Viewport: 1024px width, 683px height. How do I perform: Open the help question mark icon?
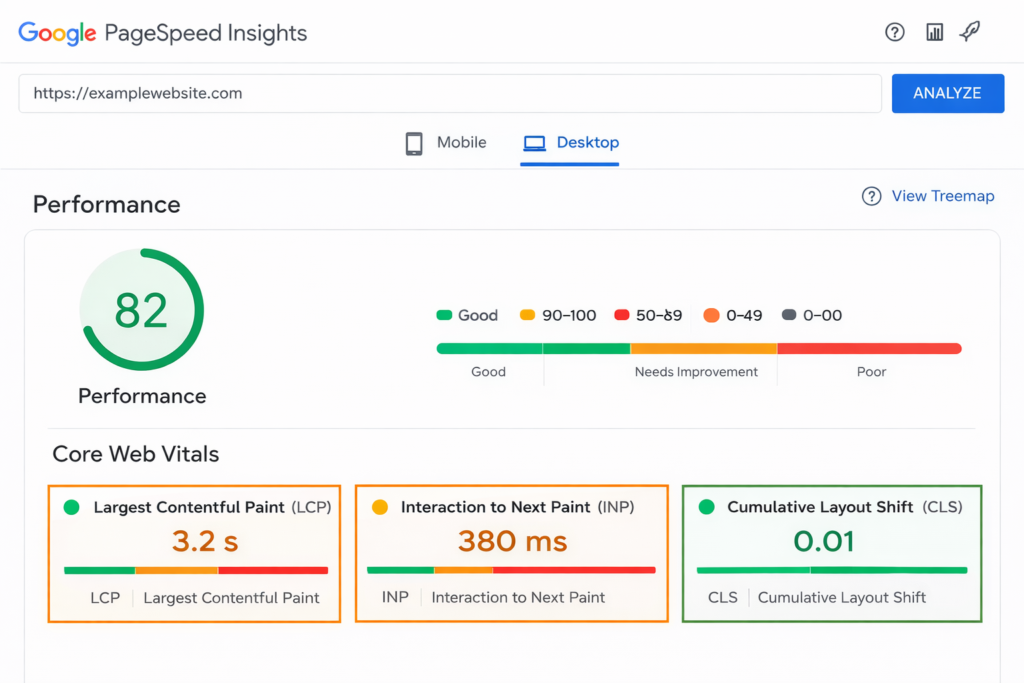pos(894,31)
